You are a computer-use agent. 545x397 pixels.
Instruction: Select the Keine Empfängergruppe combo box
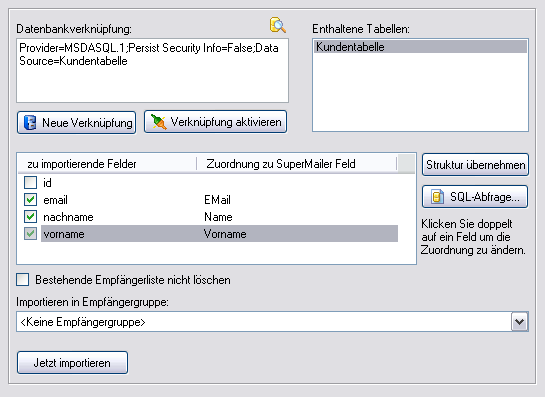point(272,322)
